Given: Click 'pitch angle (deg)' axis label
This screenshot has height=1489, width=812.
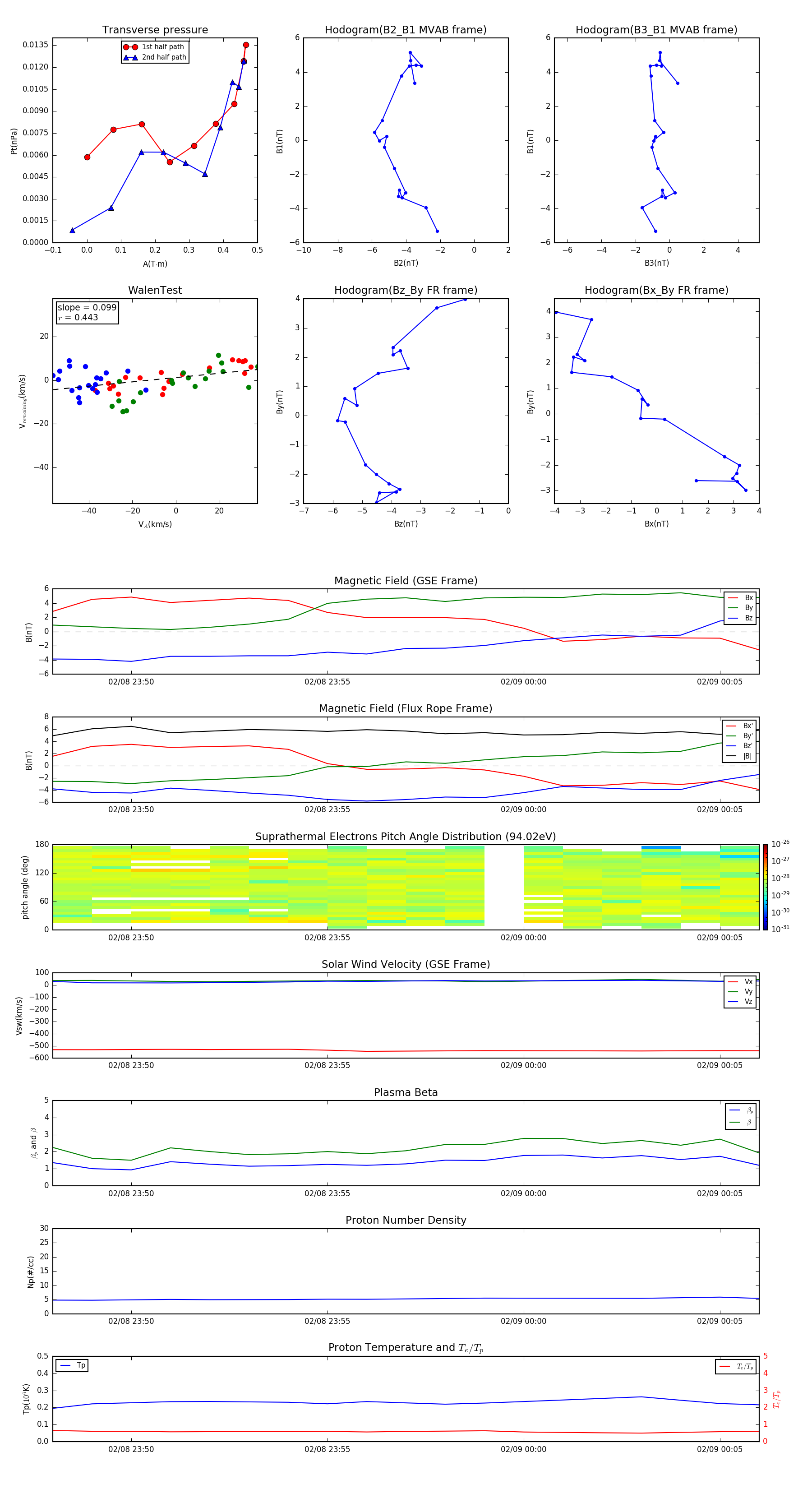Looking at the screenshot, I should pyautogui.click(x=25, y=887).
